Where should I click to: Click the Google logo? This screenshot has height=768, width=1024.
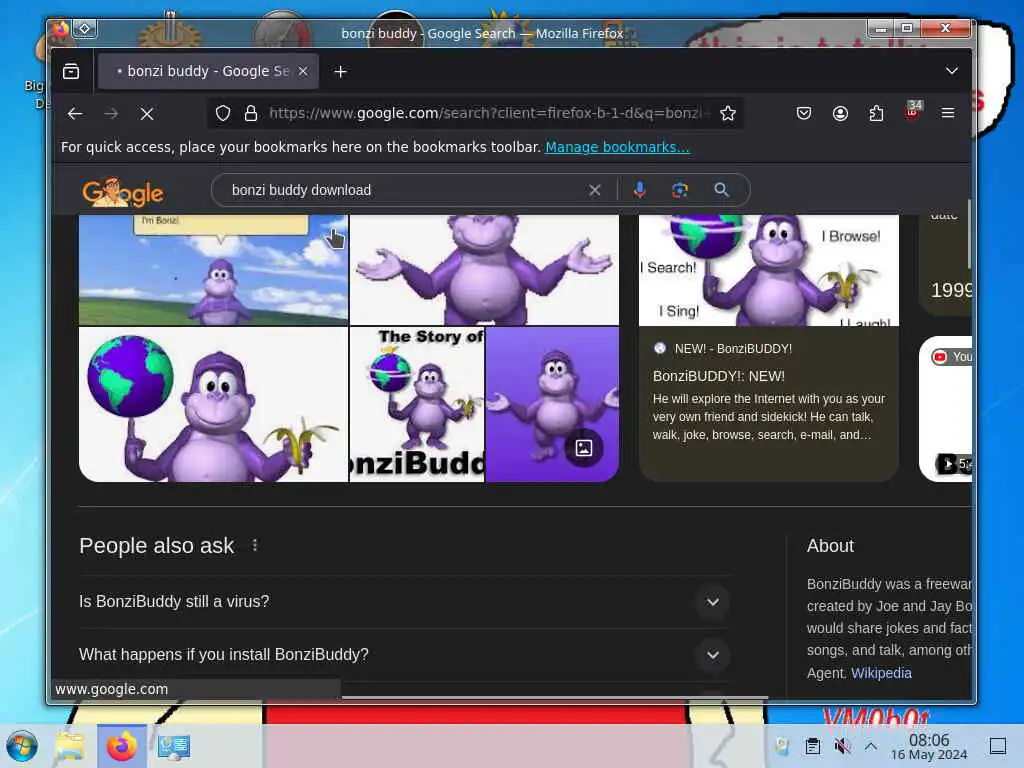pyautogui.click(x=123, y=192)
